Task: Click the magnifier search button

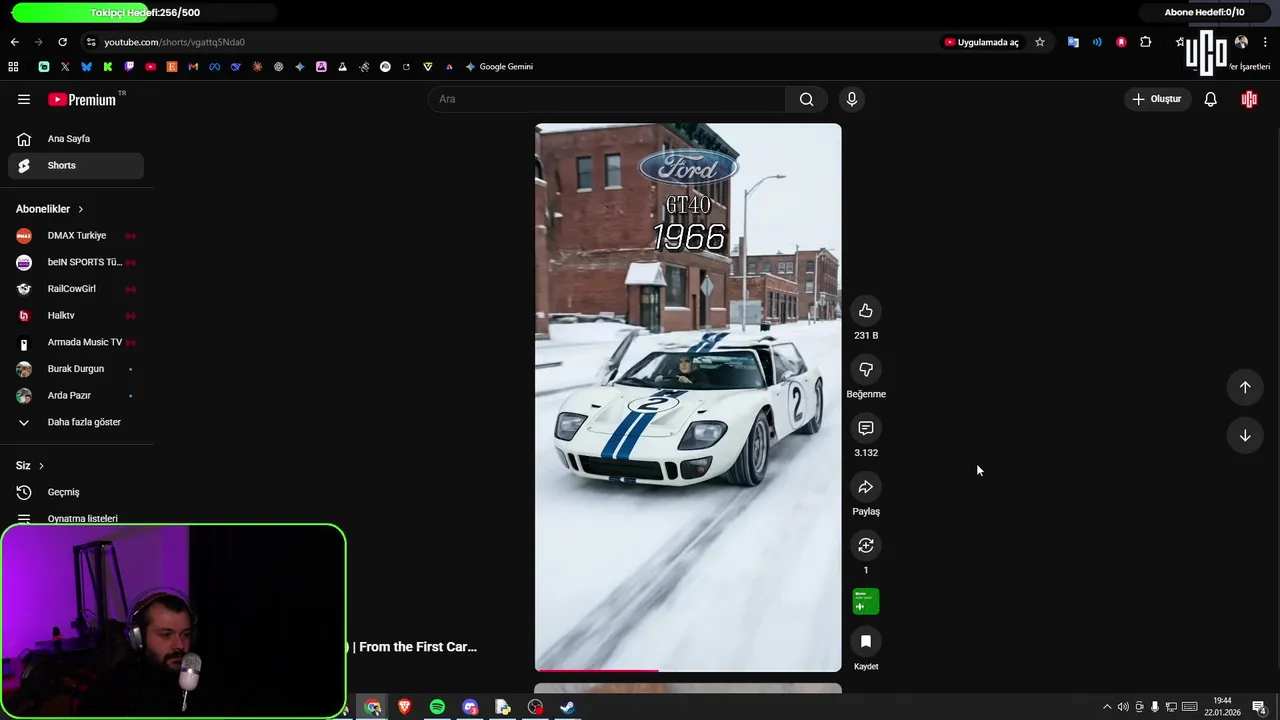Action: point(806,99)
